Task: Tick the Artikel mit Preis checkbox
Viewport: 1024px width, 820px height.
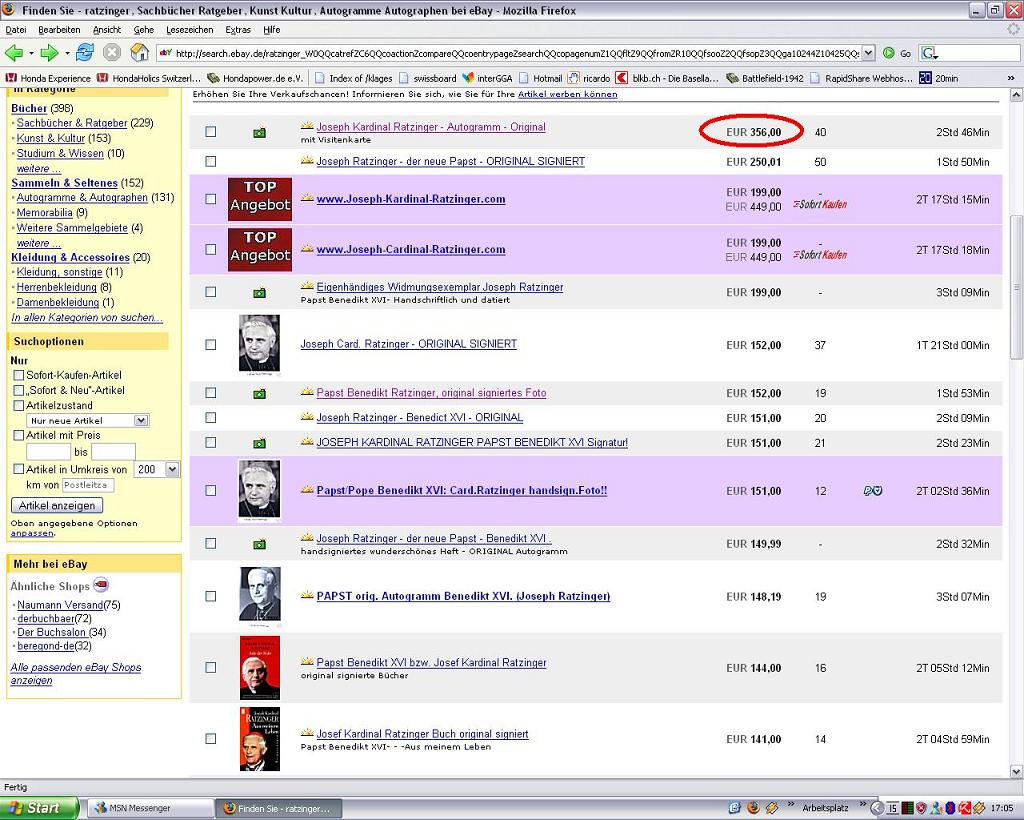Action: [x=19, y=436]
